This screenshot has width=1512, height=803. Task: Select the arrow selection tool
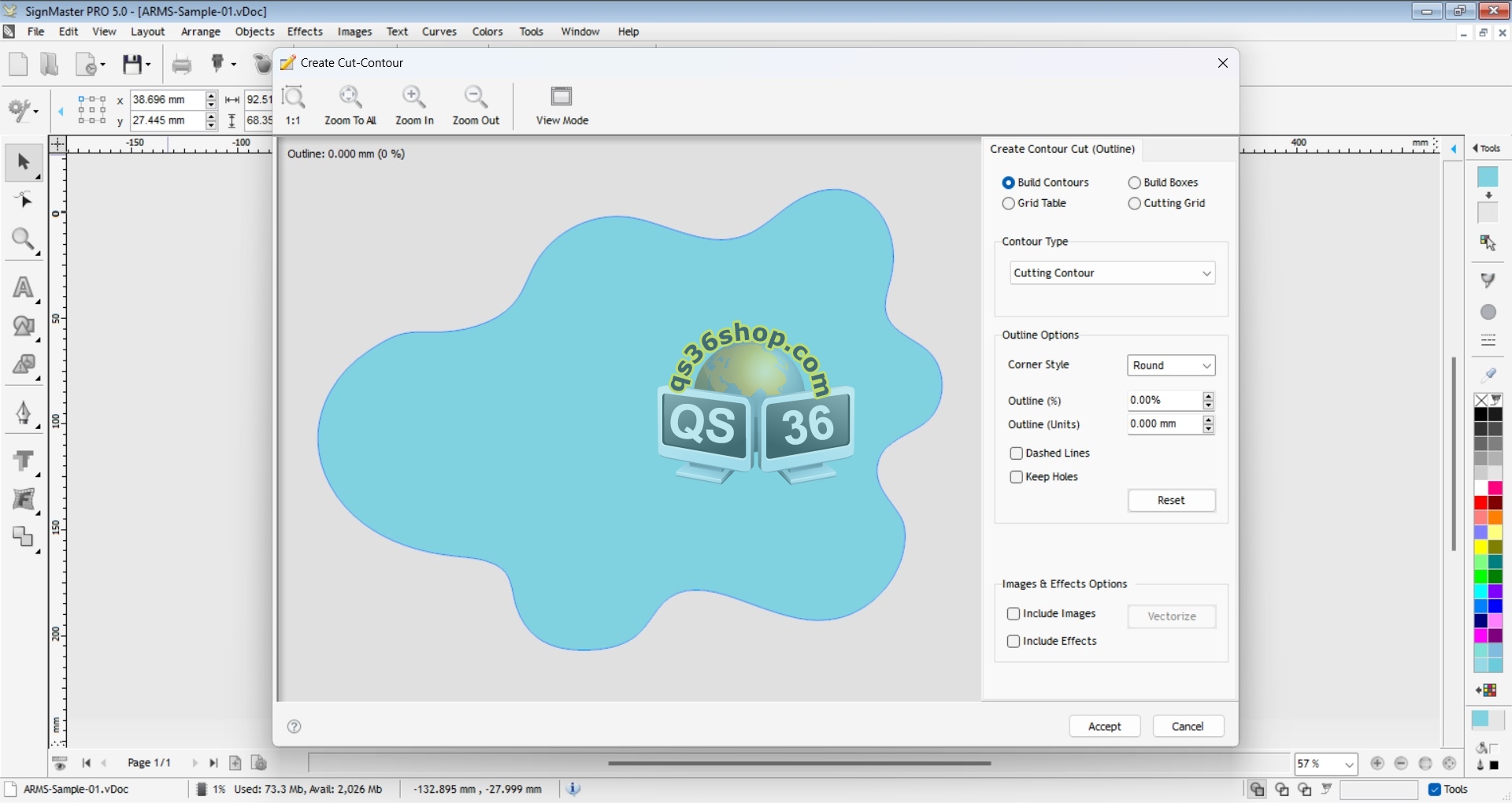23,162
